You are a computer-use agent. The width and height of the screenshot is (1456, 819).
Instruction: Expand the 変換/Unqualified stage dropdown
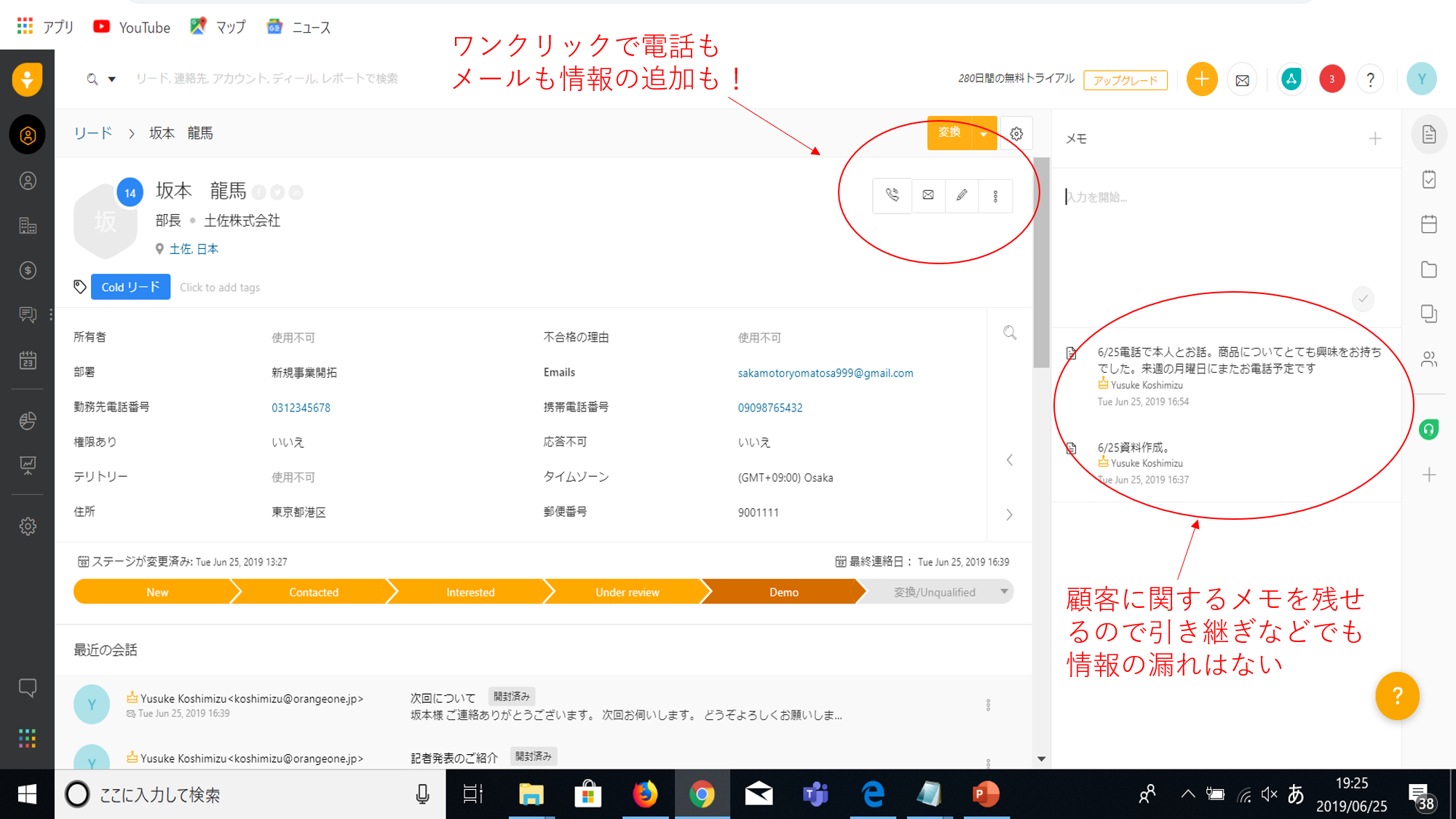coord(1004,591)
